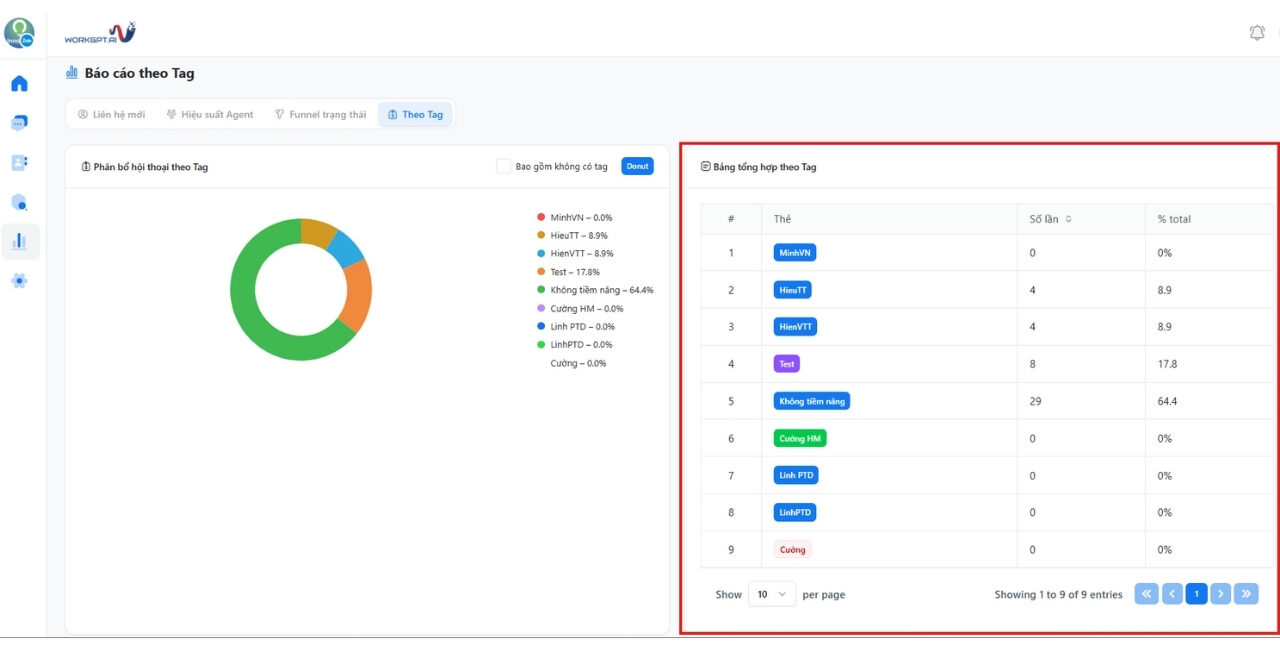Click the notification bell icon

tap(1257, 32)
